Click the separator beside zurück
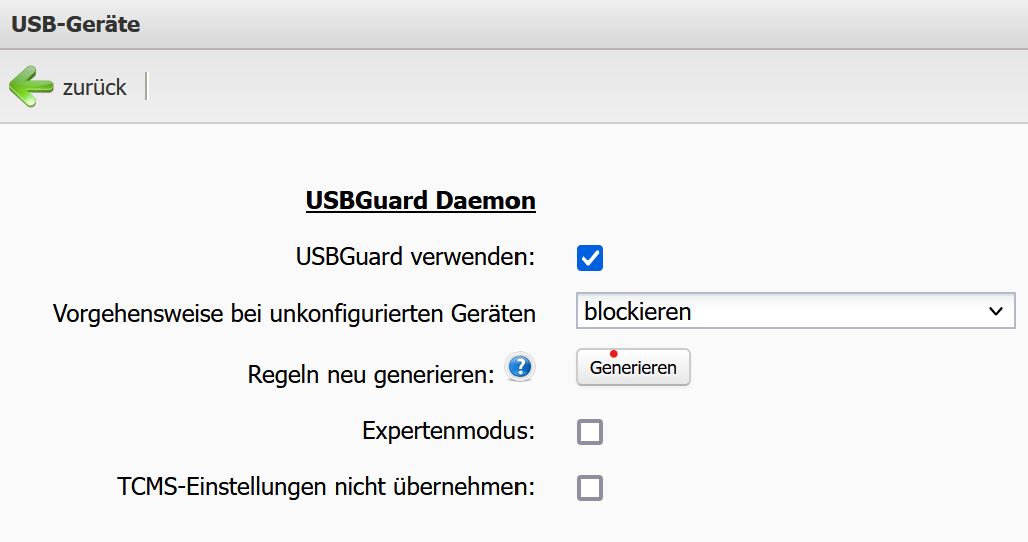The image size is (1028, 542). coord(146,87)
